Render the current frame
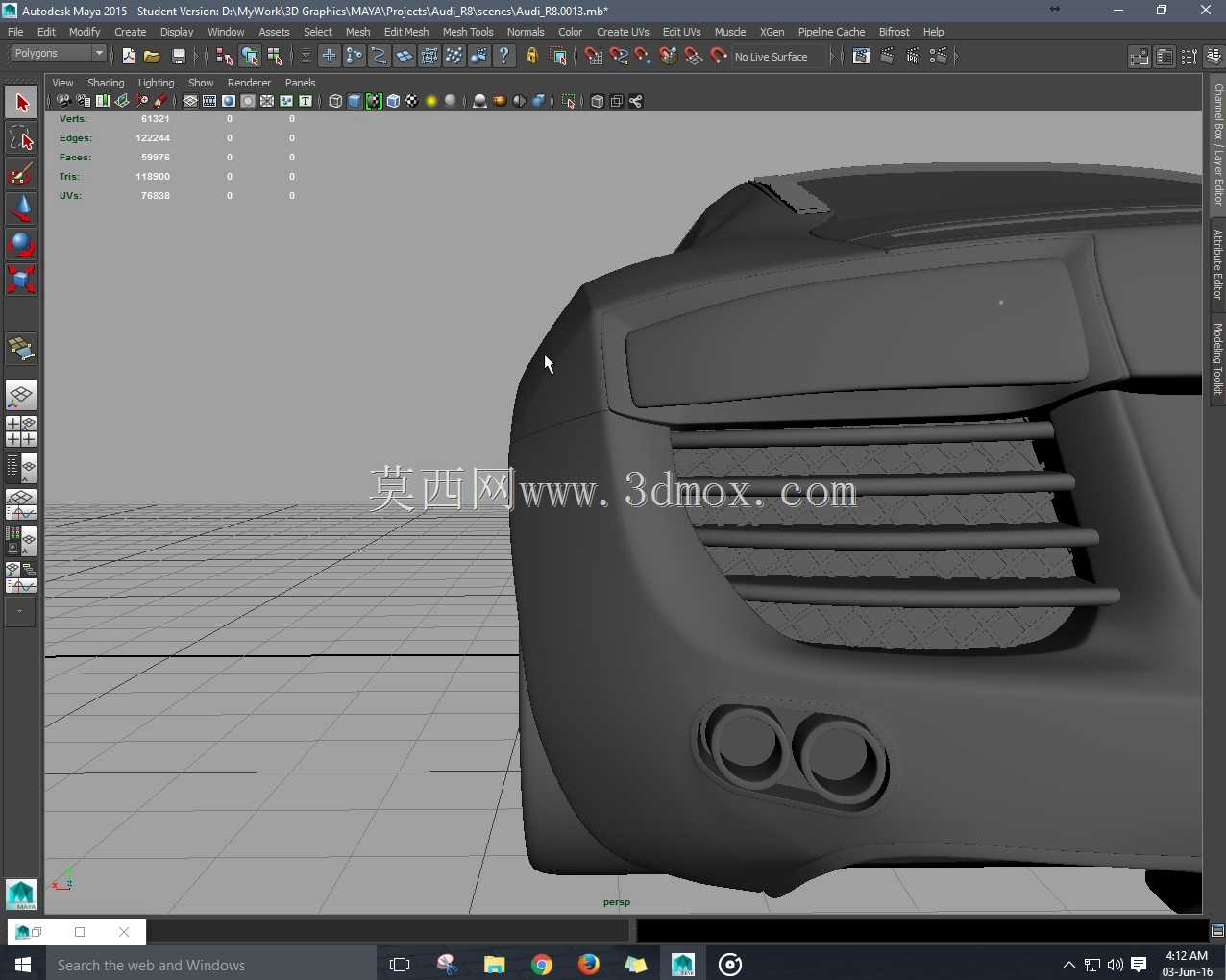This screenshot has height=980, width=1226. click(887, 57)
